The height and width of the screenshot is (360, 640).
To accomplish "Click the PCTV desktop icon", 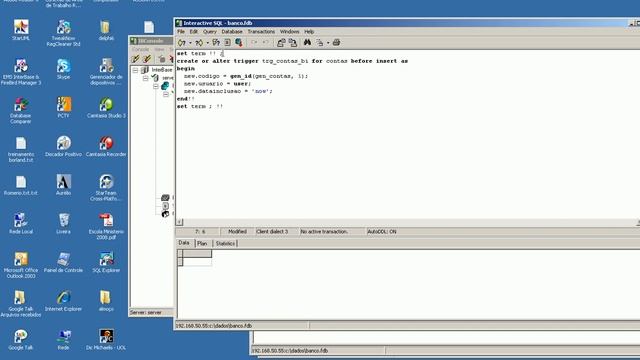I will pos(63,107).
